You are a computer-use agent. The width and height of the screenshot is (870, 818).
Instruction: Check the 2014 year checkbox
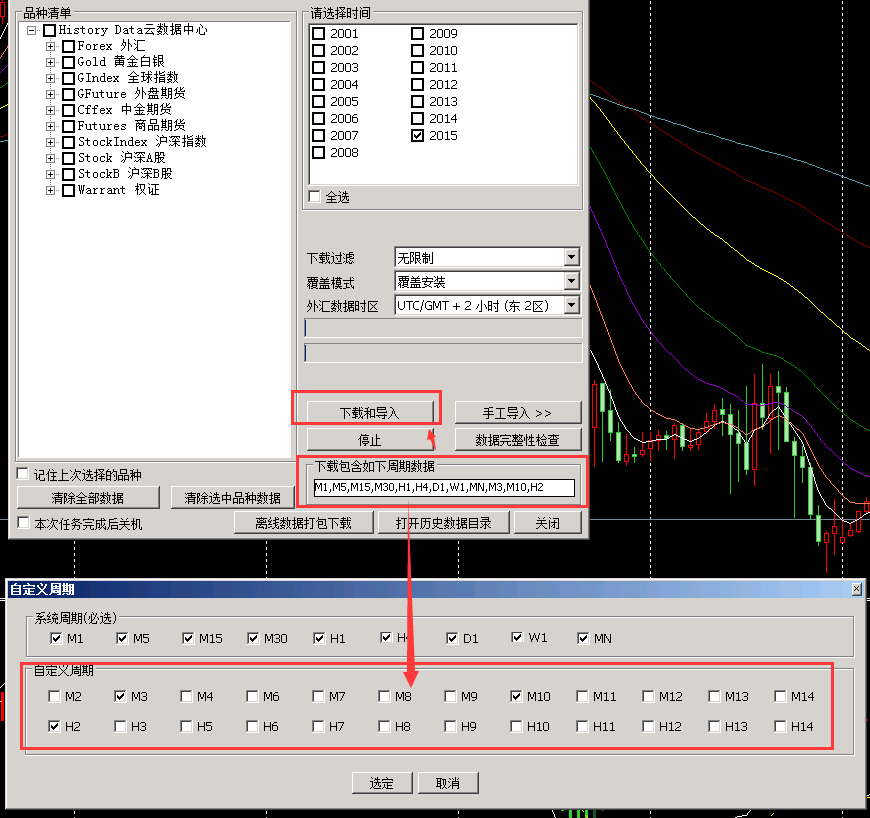pos(418,119)
